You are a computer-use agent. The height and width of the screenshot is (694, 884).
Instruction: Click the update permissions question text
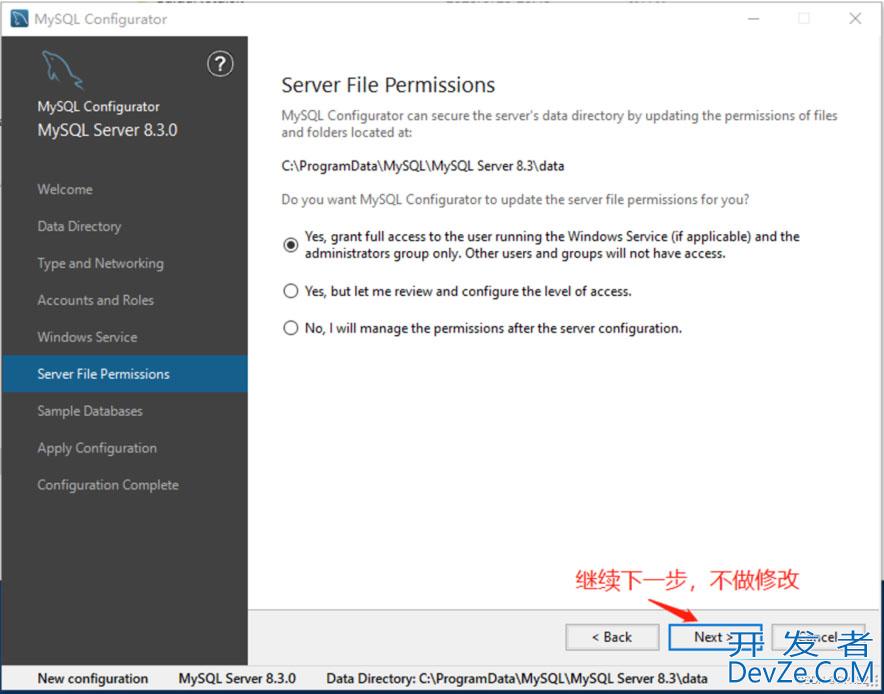[x=515, y=200]
